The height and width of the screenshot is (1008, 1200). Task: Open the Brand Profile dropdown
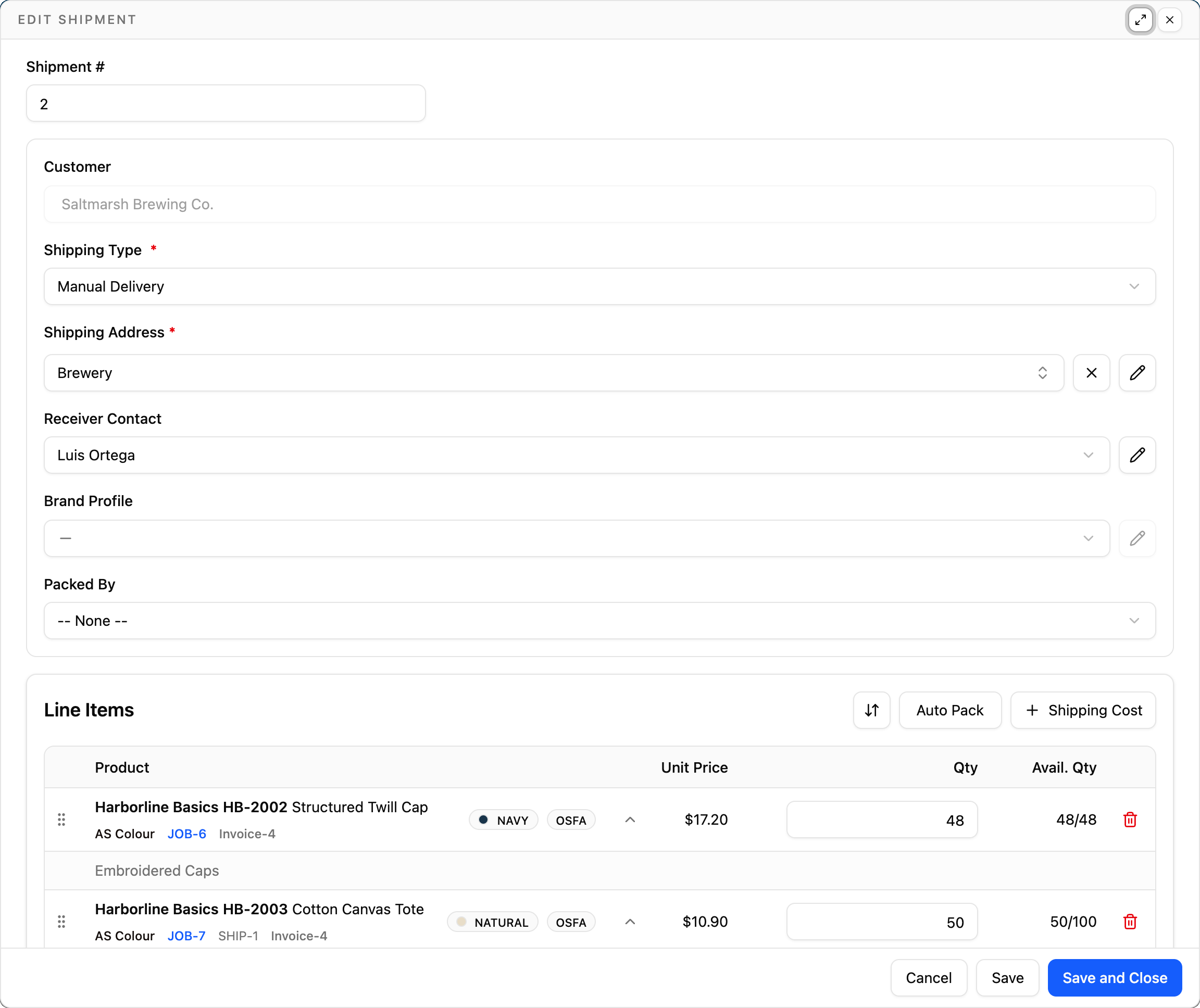coord(576,538)
